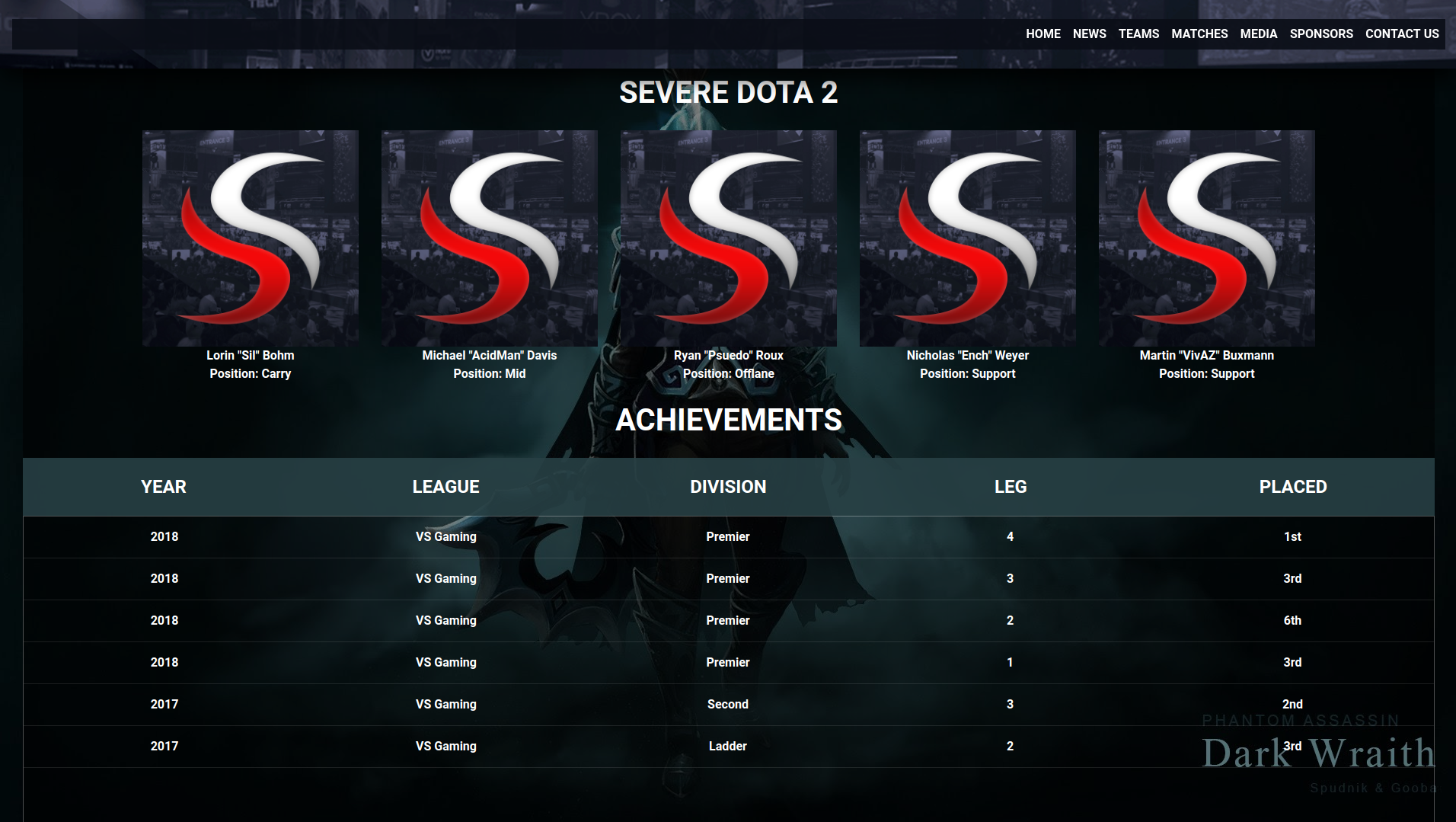This screenshot has height=822, width=1456.
Task: View the SPONSORS page
Action: click(1321, 34)
